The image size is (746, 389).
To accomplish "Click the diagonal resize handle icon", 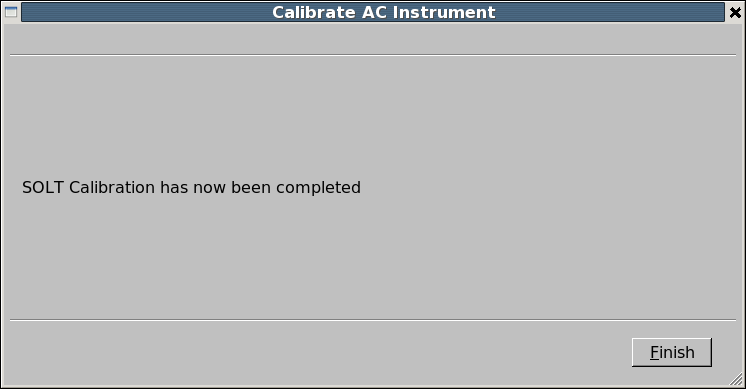I will [736, 379].
